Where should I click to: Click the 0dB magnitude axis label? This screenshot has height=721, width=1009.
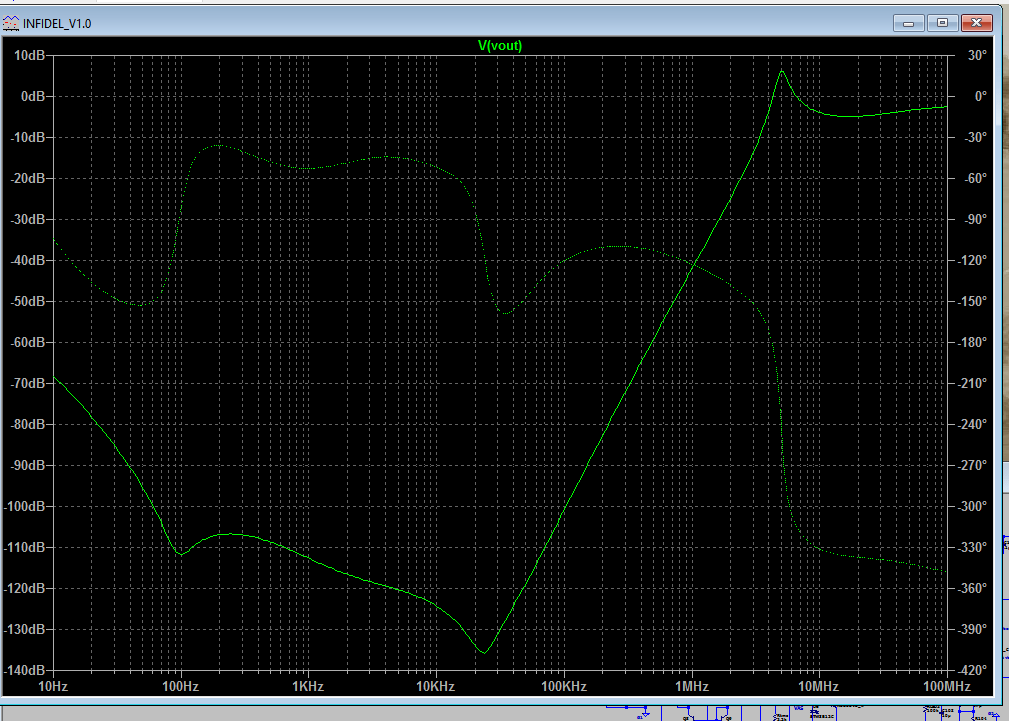(x=33, y=97)
